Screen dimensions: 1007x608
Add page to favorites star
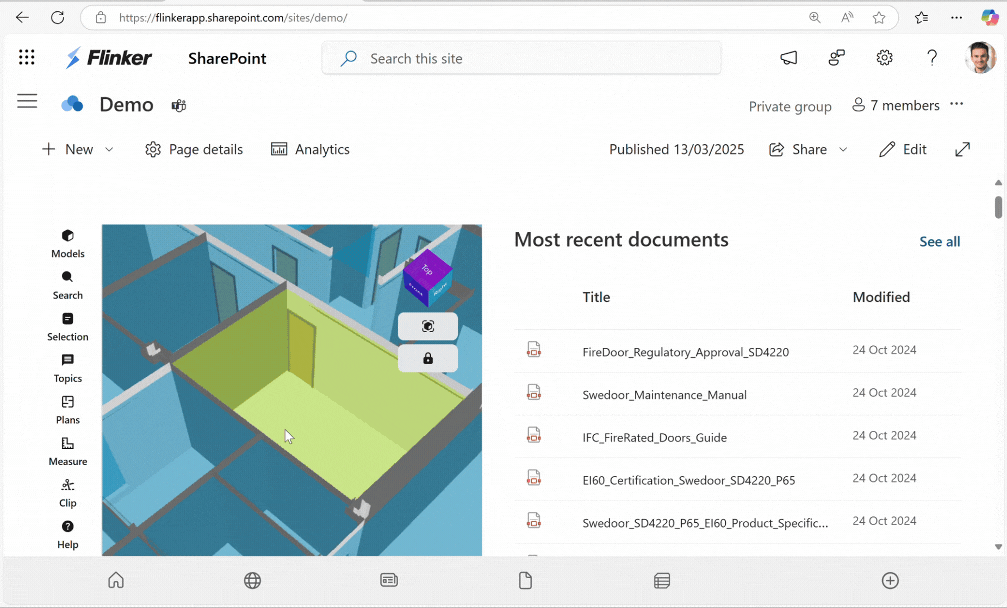pyautogui.click(x=879, y=17)
